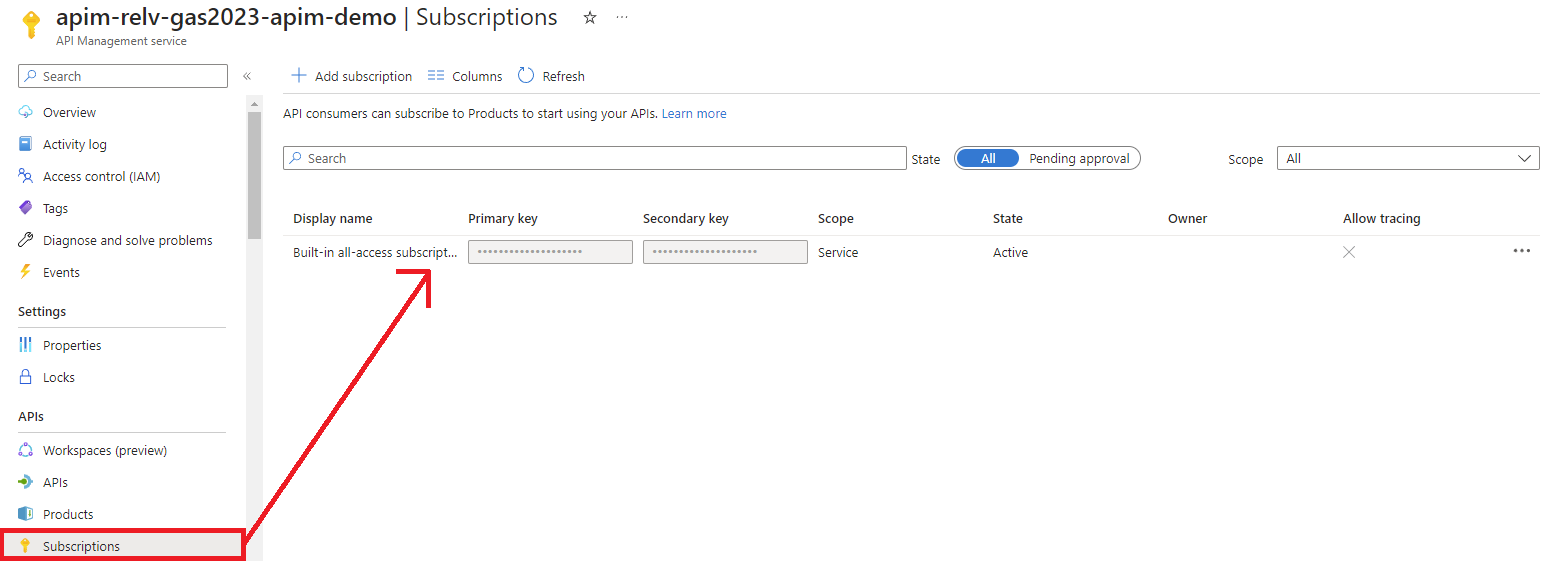Select the All state filter
This screenshot has width=1549, height=561.
click(x=987, y=158)
